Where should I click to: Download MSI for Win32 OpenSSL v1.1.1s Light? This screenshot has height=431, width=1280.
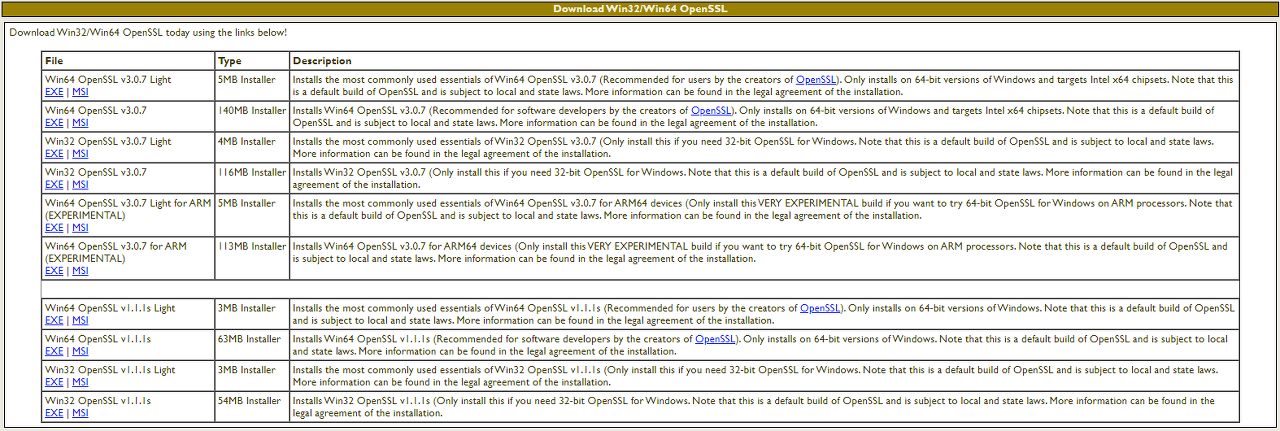(80, 383)
